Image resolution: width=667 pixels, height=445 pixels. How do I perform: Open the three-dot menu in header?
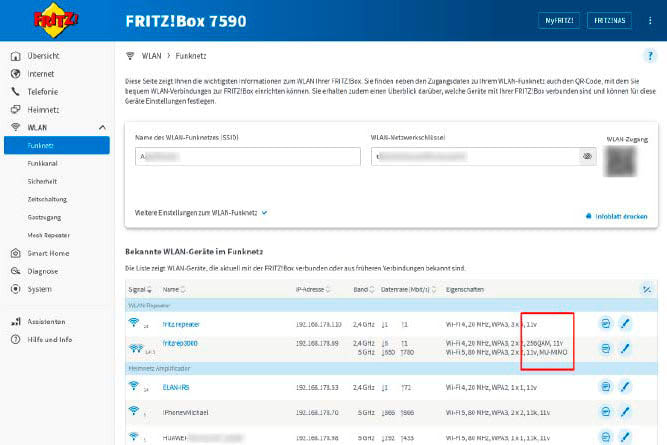pyautogui.click(x=650, y=20)
